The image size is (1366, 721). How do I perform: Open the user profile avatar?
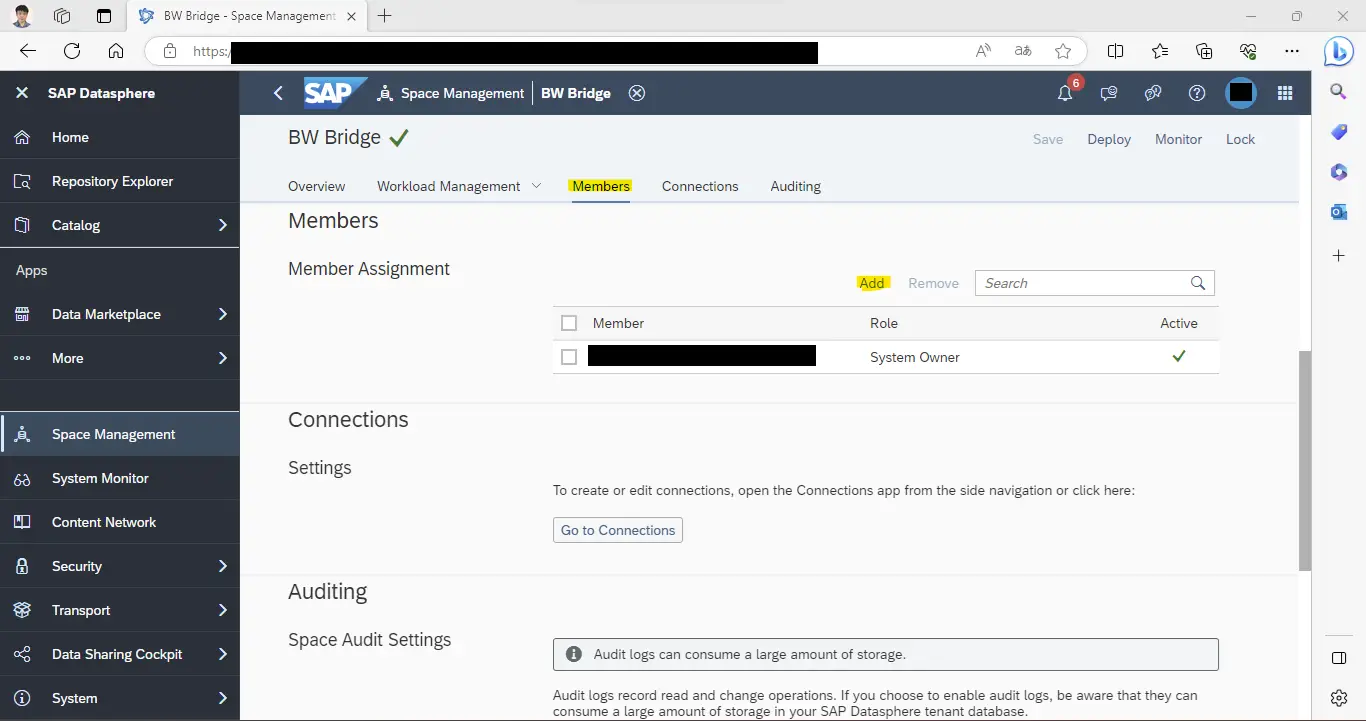[x=1241, y=93]
